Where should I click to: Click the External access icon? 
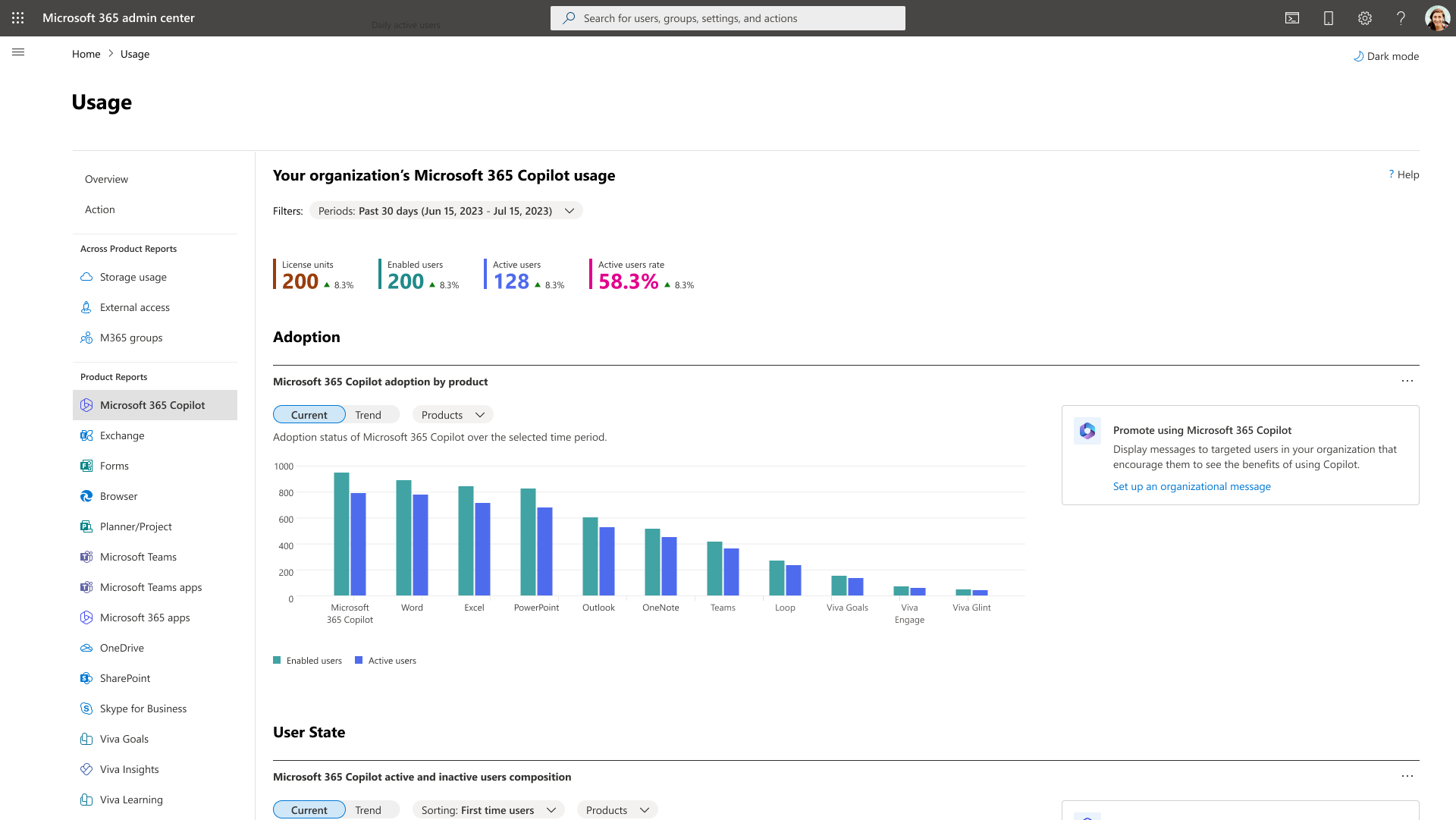86,307
